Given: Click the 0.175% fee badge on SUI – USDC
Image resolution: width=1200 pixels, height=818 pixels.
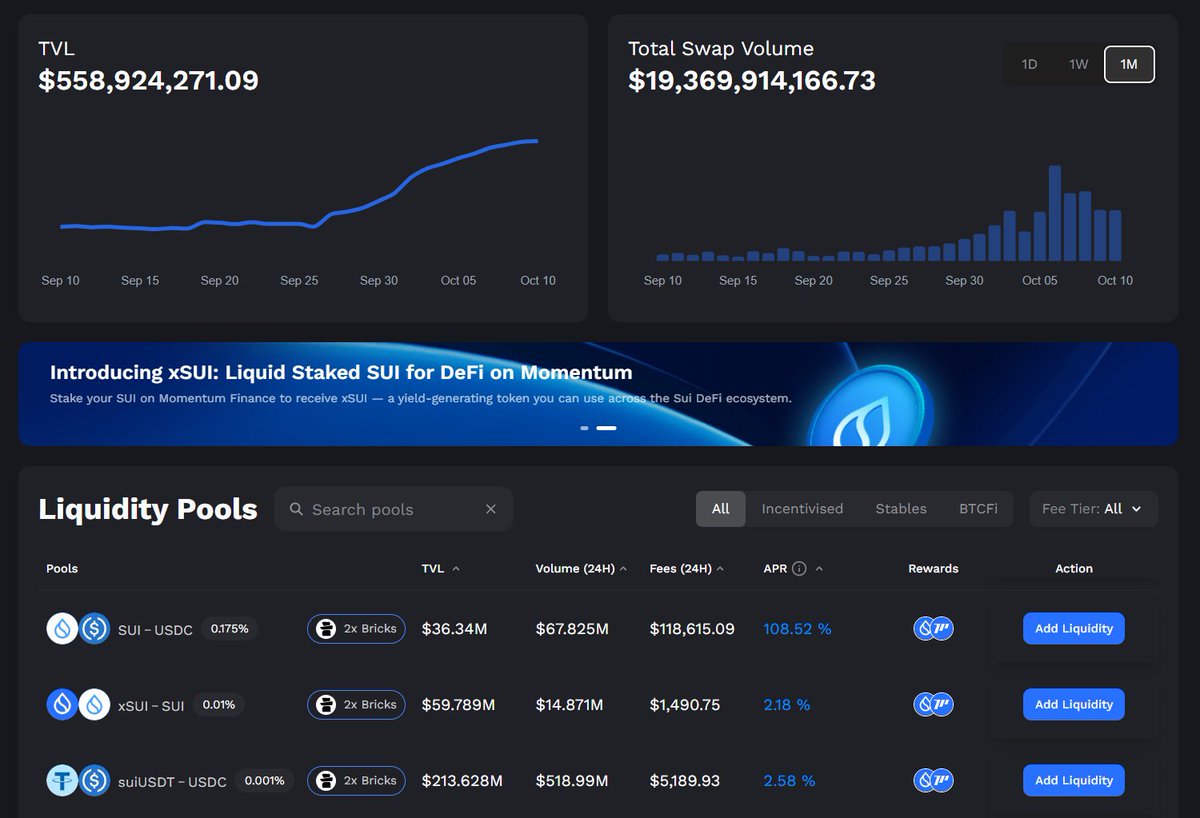Looking at the screenshot, I should (229, 628).
